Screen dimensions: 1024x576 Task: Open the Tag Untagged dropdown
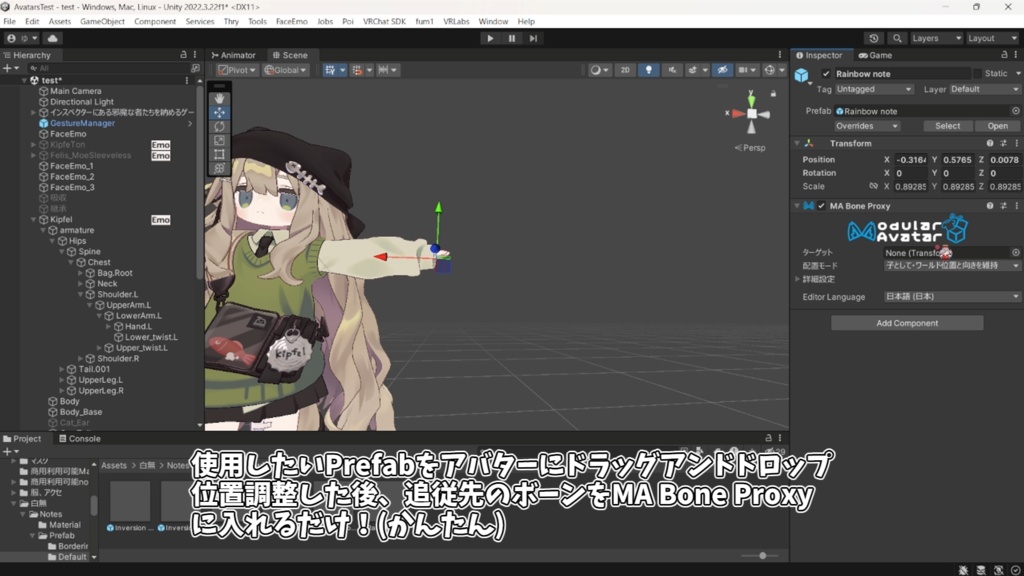tap(873, 89)
